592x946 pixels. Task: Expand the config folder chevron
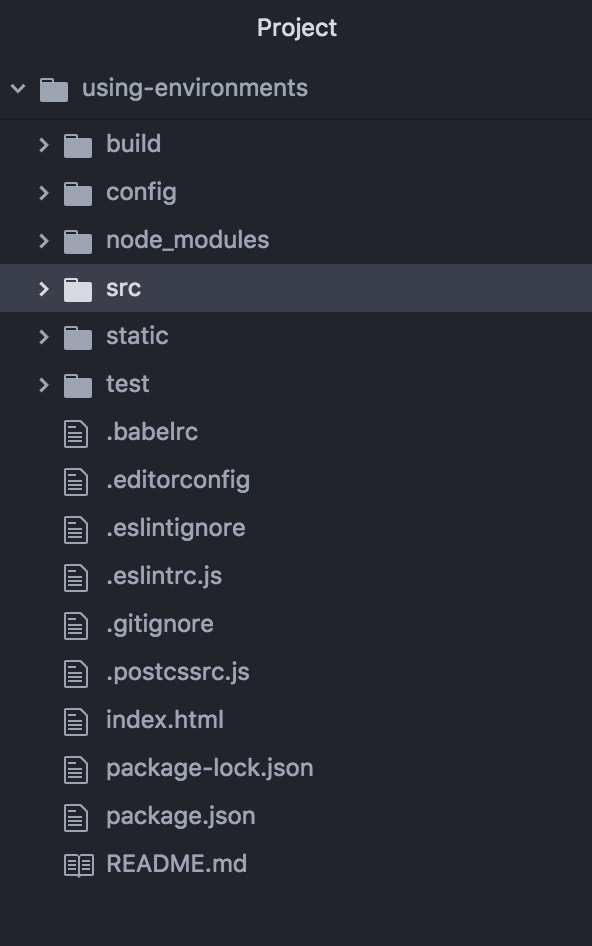43,193
